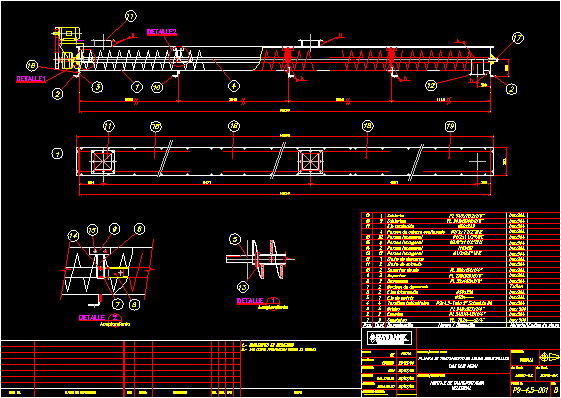Click balloon number 10 under the elevation view
This screenshot has height=398, width=561.
(157, 87)
